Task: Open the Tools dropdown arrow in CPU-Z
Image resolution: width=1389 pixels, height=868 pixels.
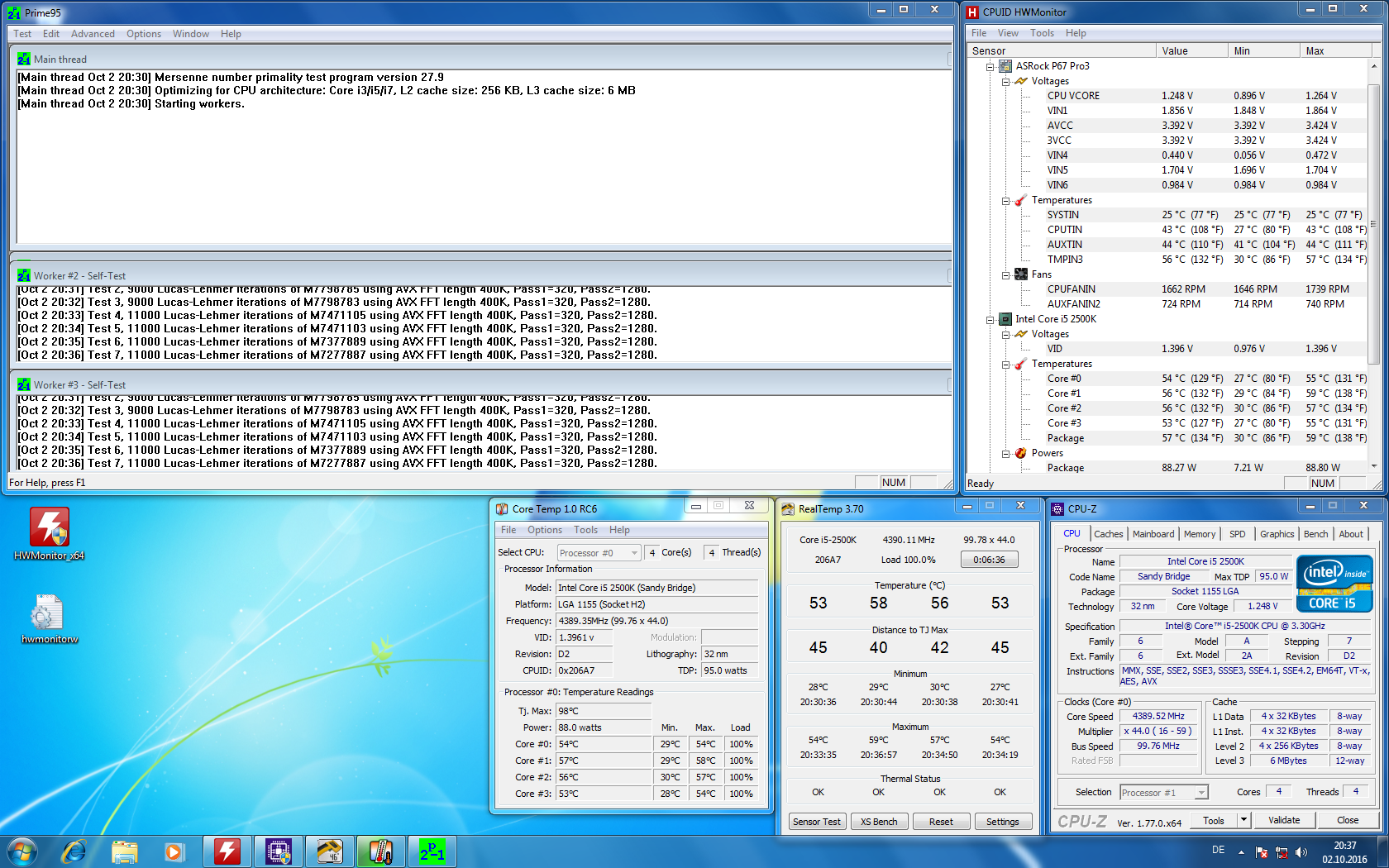Action: pos(1243,820)
